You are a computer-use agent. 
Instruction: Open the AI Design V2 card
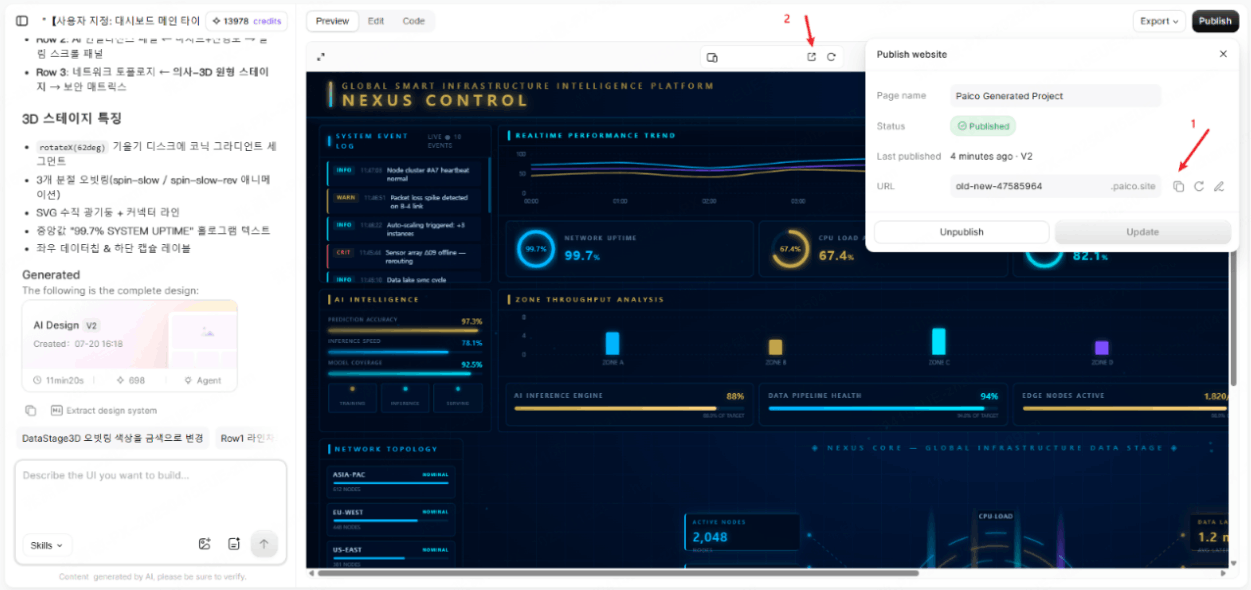pos(130,346)
